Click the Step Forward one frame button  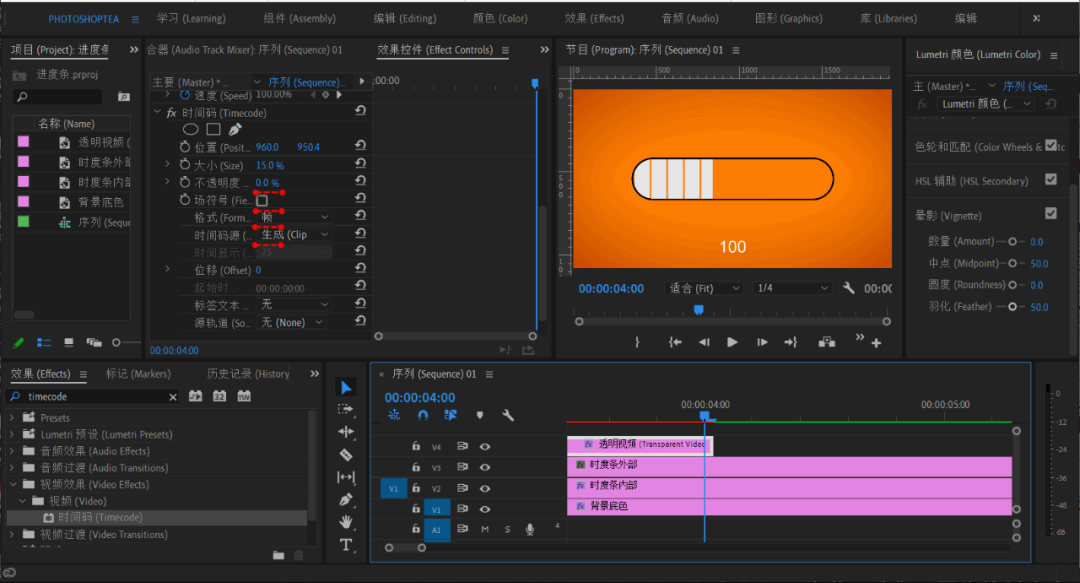(762, 342)
